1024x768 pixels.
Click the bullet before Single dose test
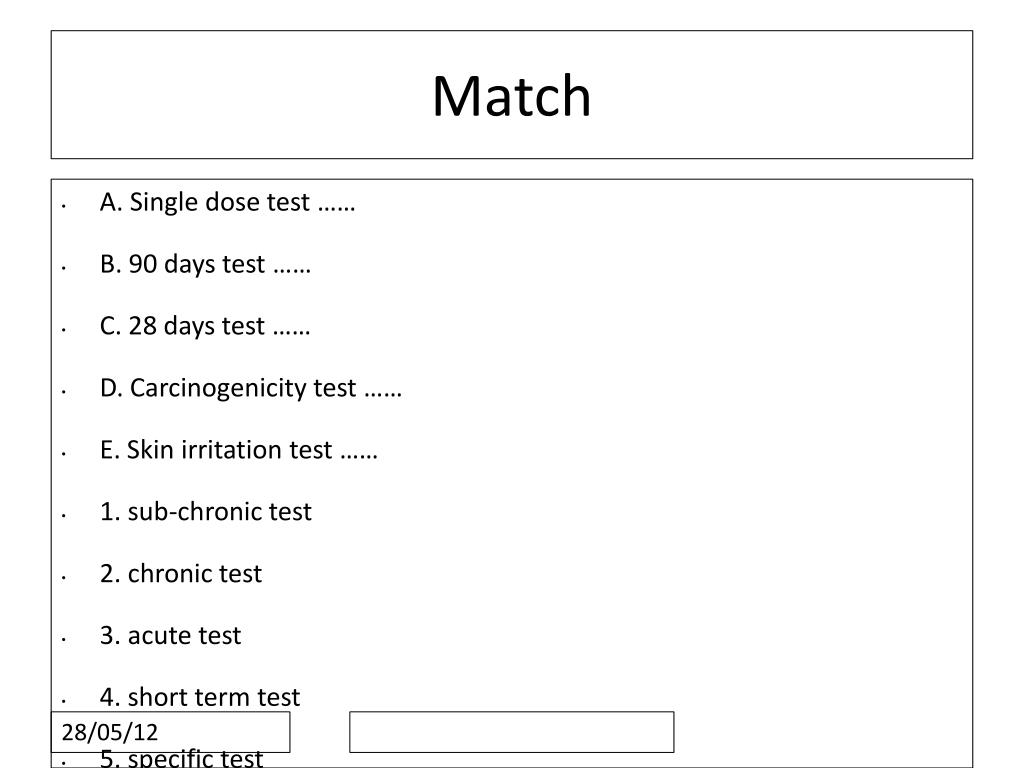pyautogui.click(x=63, y=206)
